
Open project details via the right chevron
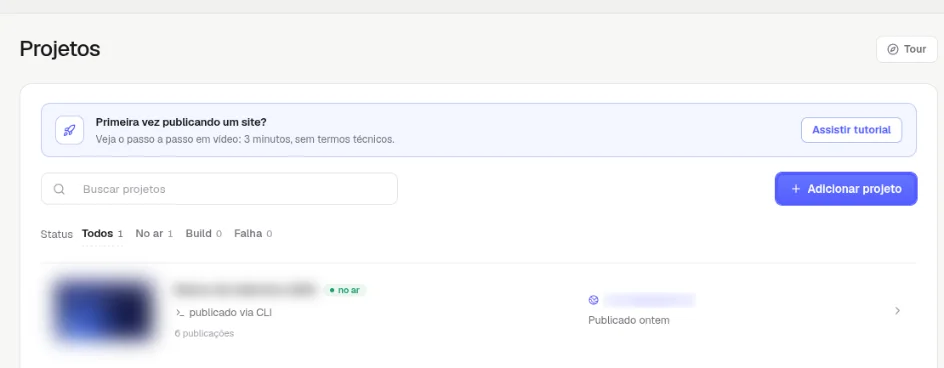tap(897, 311)
